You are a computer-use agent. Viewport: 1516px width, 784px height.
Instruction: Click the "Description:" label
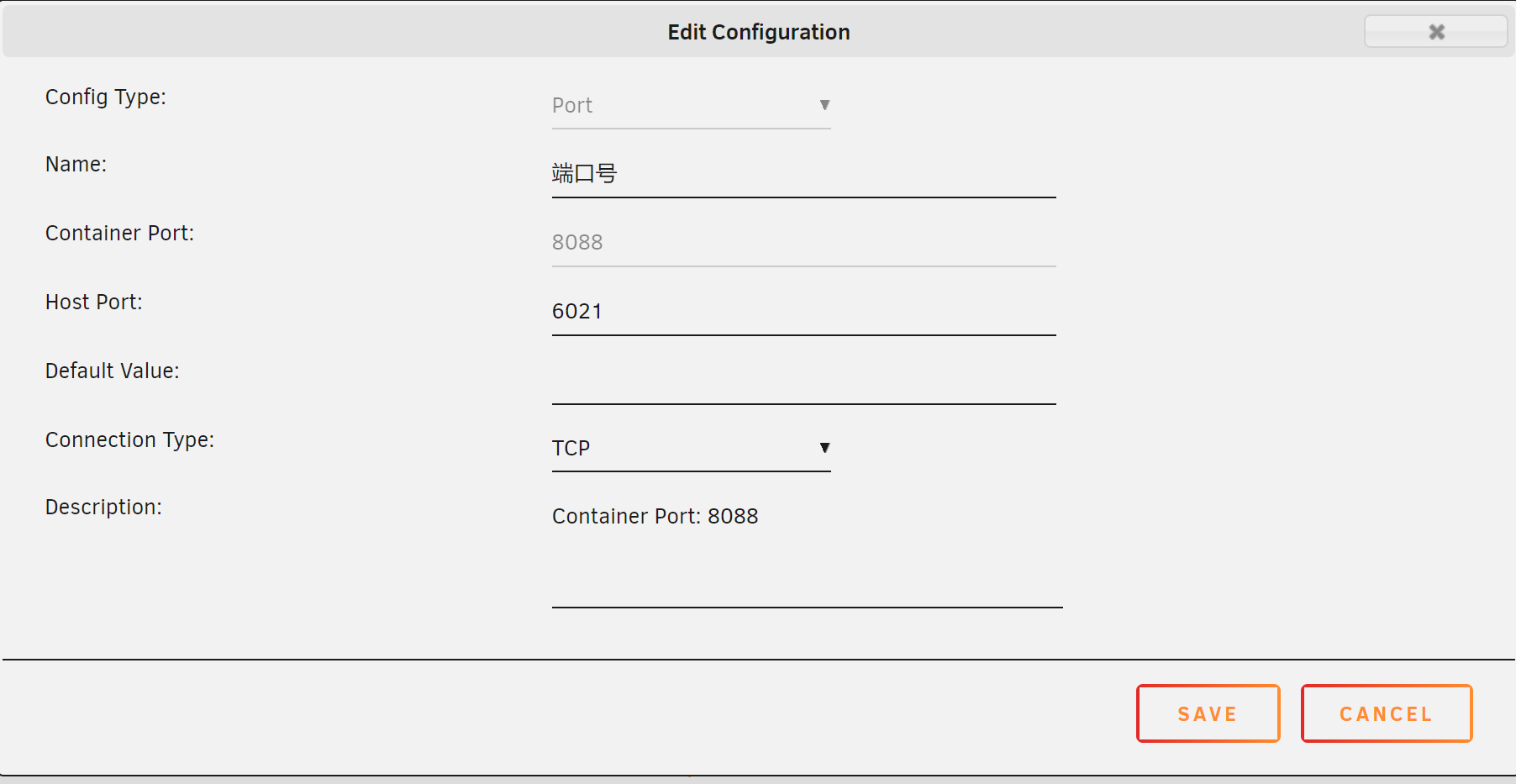[103, 508]
